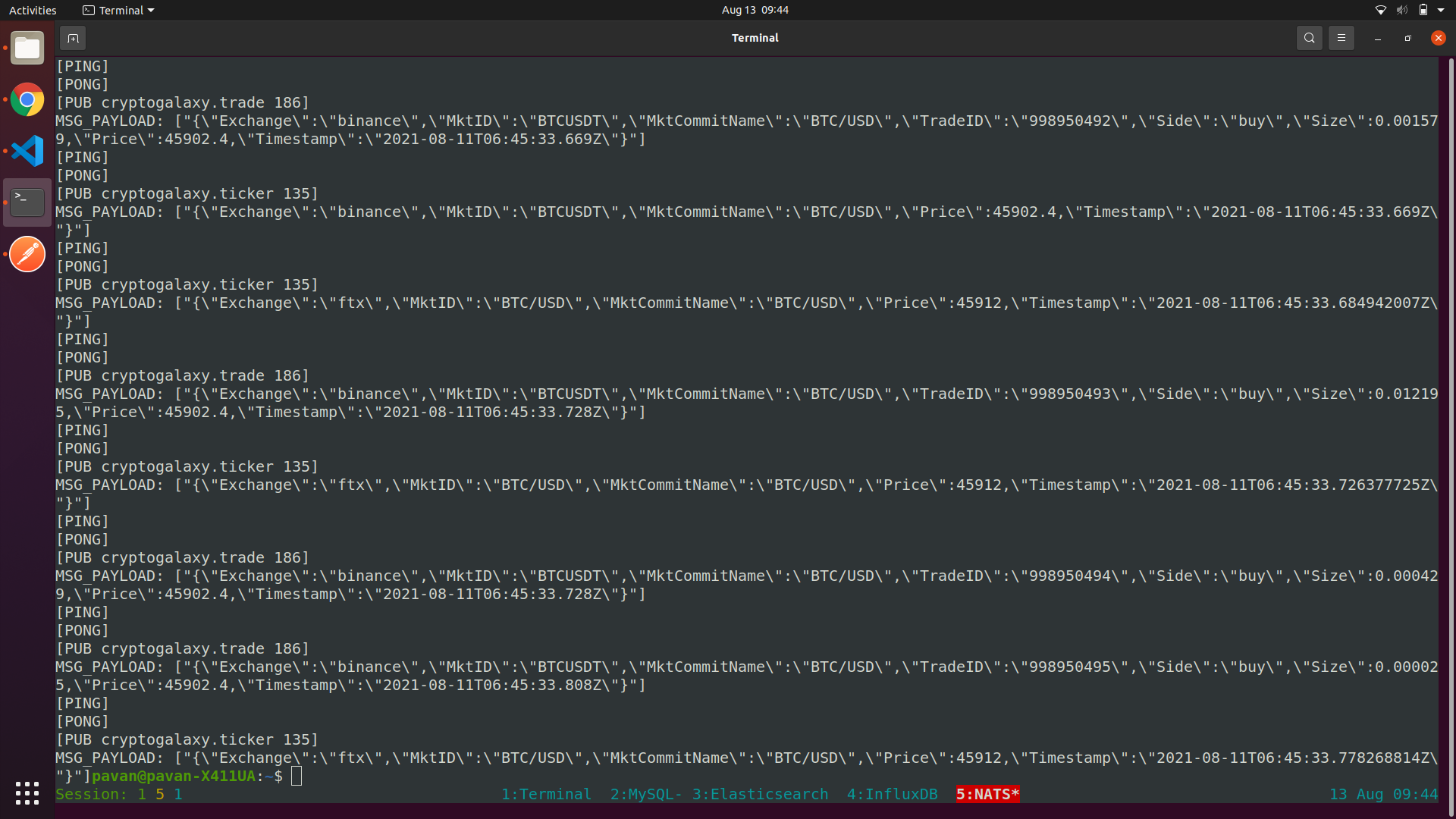Show the applications grid
The width and height of the screenshot is (1456, 819).
click(27, 793)
